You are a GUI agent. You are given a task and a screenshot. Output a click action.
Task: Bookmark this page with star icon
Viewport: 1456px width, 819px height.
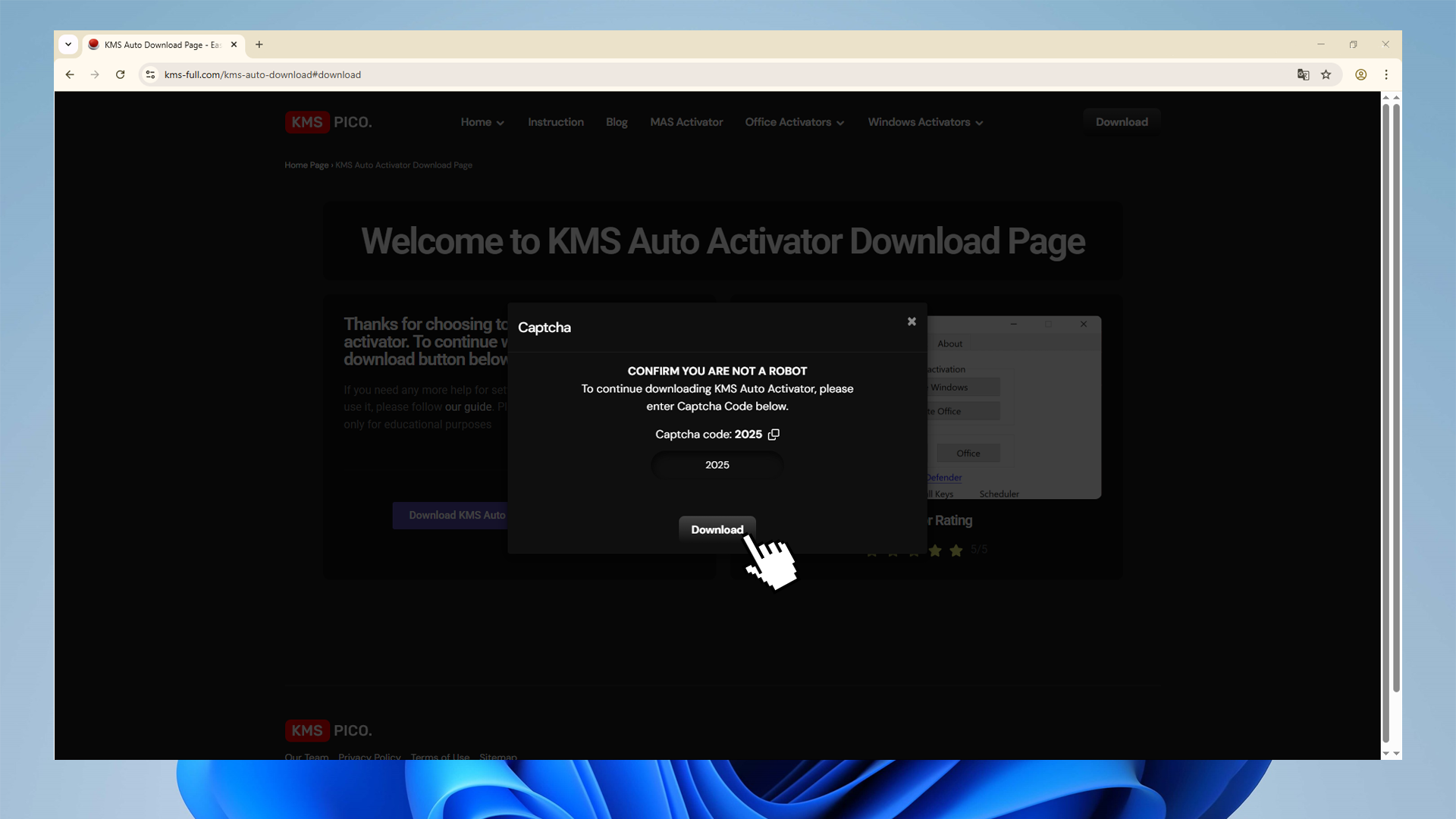[1326, 74]
